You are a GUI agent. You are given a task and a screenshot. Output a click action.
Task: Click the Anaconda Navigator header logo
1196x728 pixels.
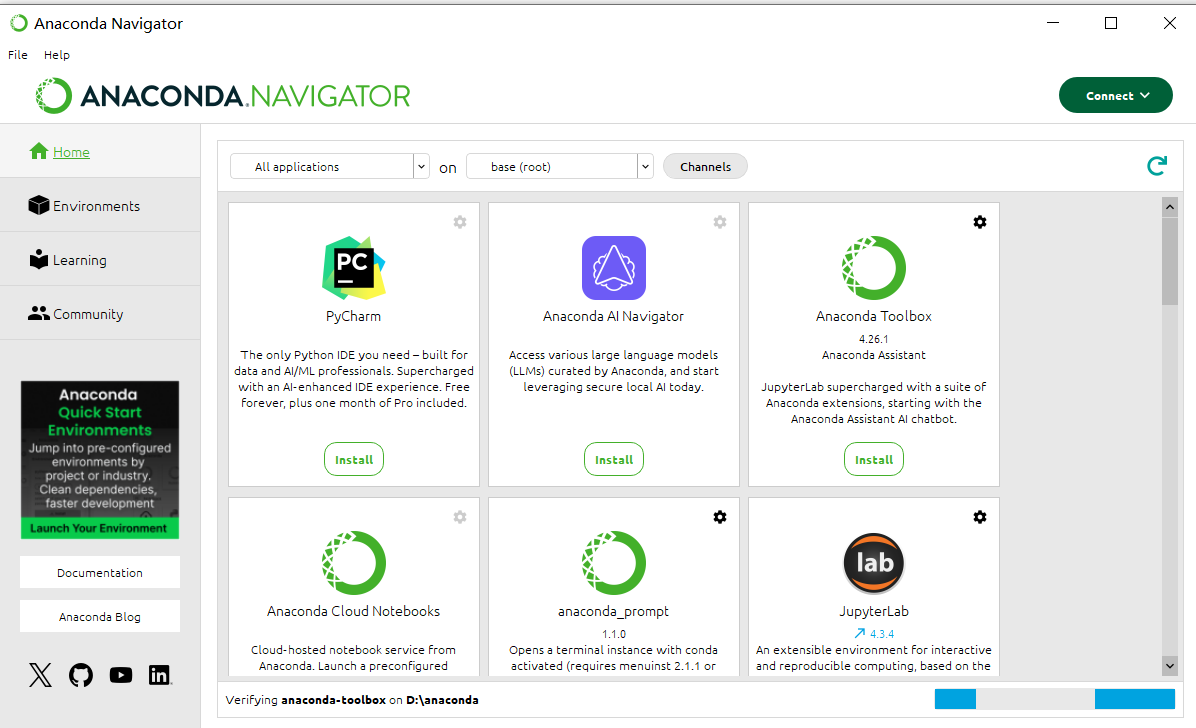pyautogui.click(x=223, y=96)
